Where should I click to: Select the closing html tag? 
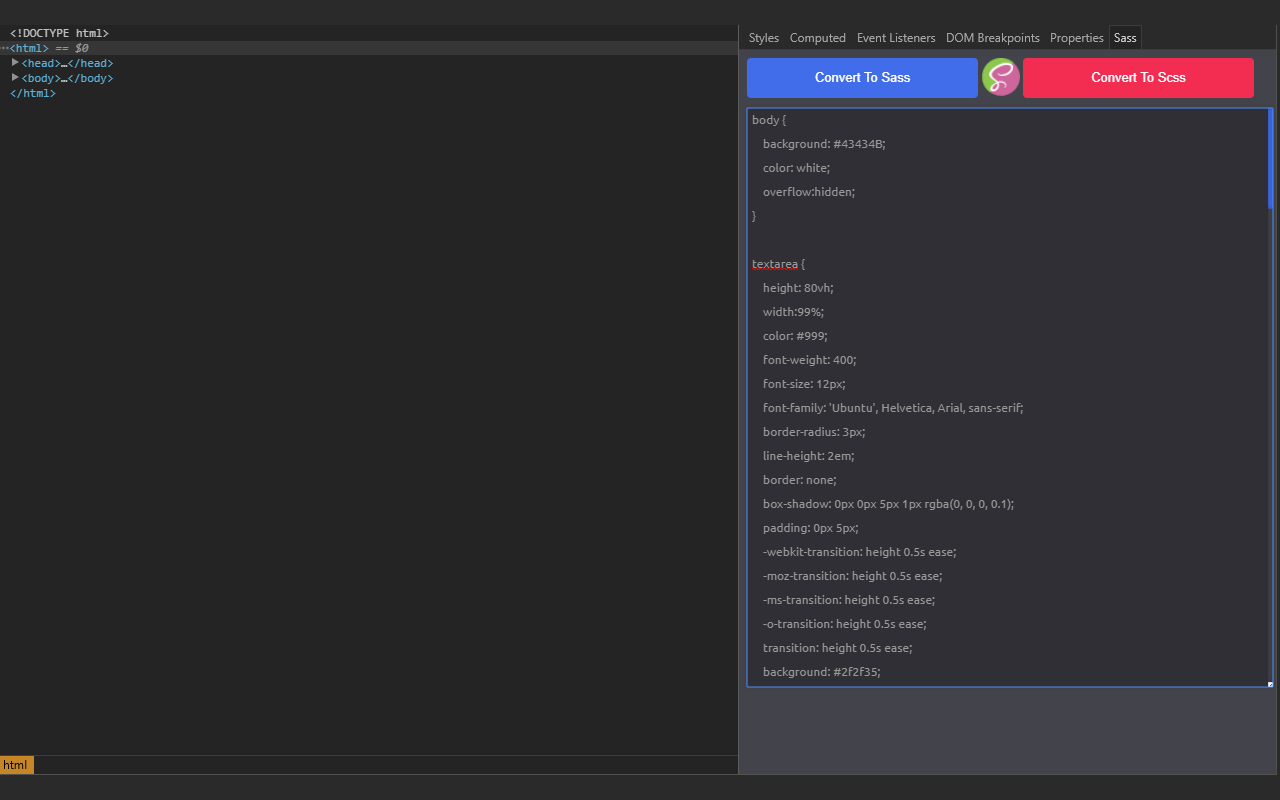[32, 92]
